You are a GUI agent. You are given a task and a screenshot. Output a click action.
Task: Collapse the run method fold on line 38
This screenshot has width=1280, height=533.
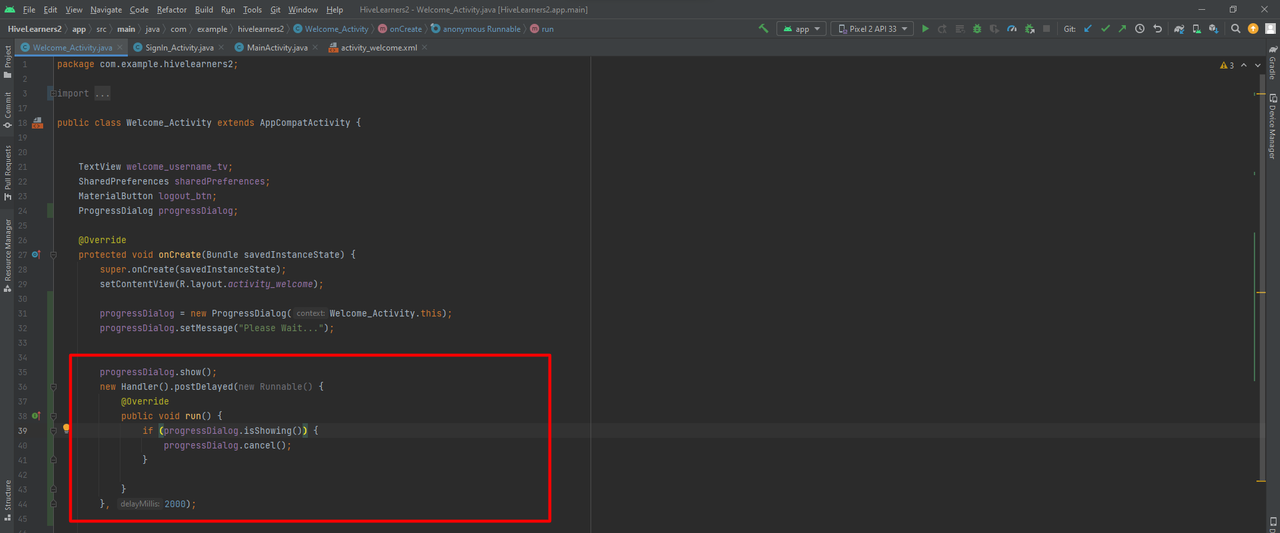(53, 415)
